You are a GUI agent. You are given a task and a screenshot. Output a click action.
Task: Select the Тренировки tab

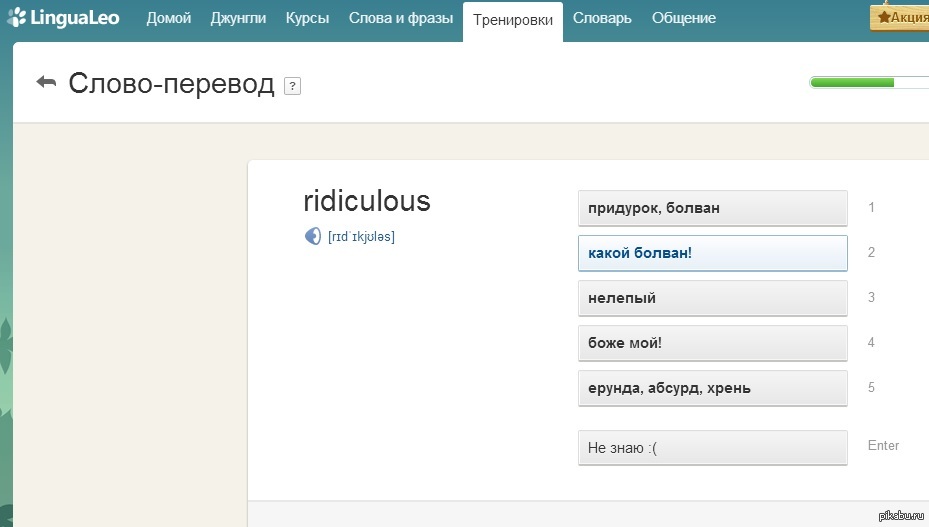click(512, 19)
